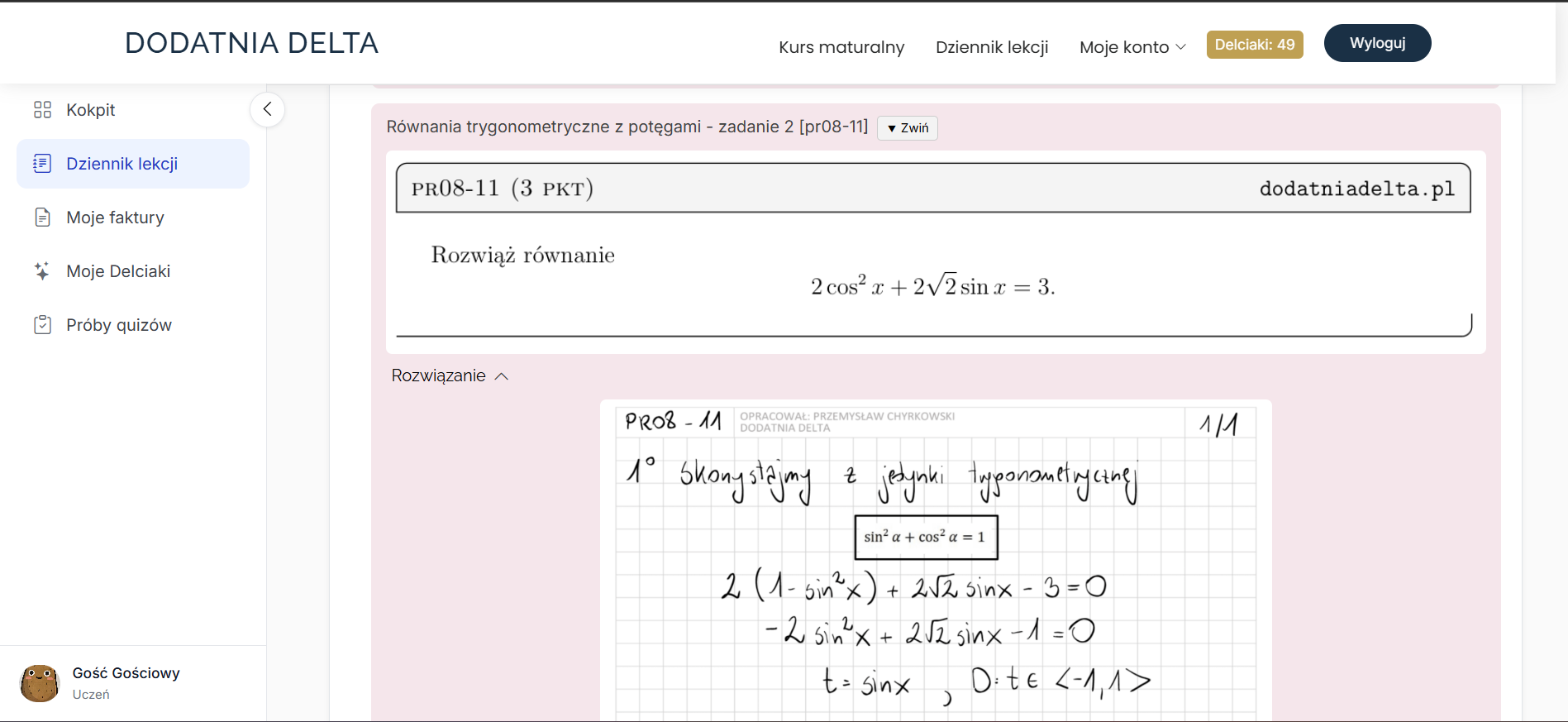Collapse the task using the Zwiń button
This screenshot has width=1568, height=722.
pyautogui.click(x=908, y=128)
